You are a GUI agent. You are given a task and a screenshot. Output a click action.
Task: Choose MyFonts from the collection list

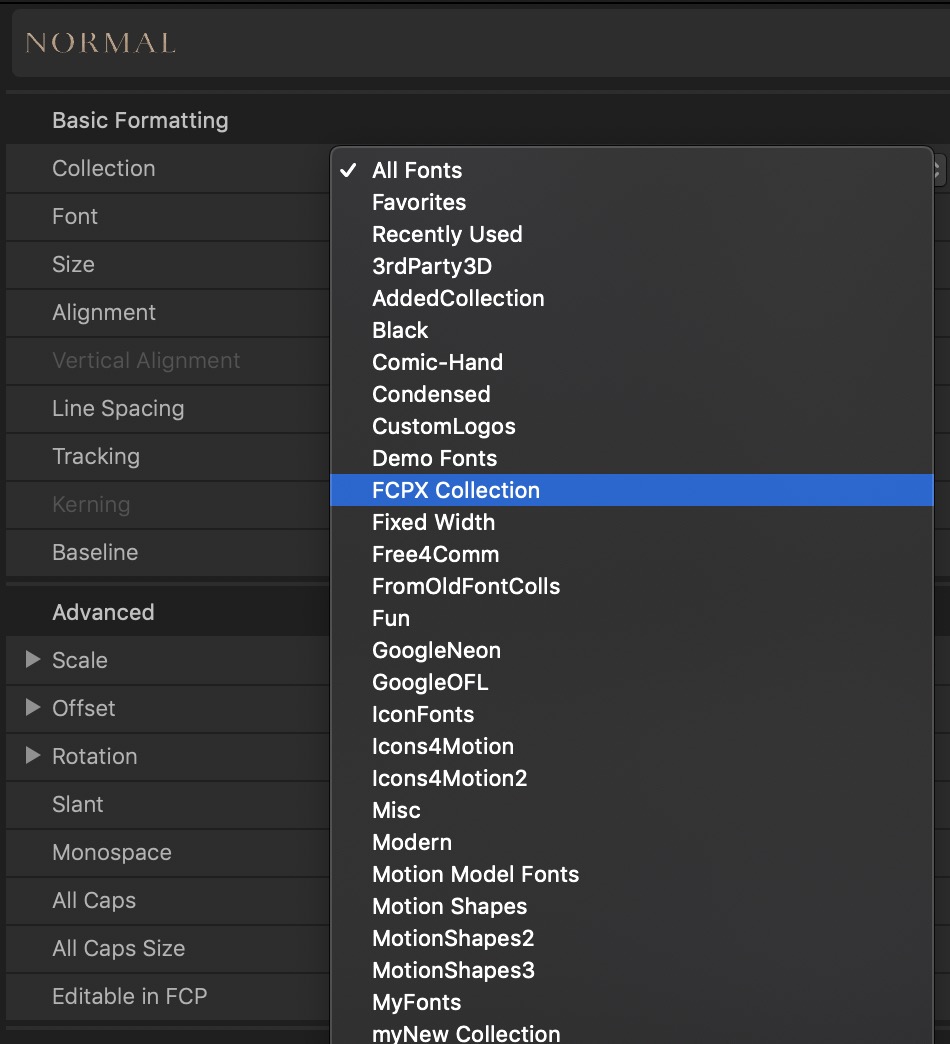coord(416,1002)
